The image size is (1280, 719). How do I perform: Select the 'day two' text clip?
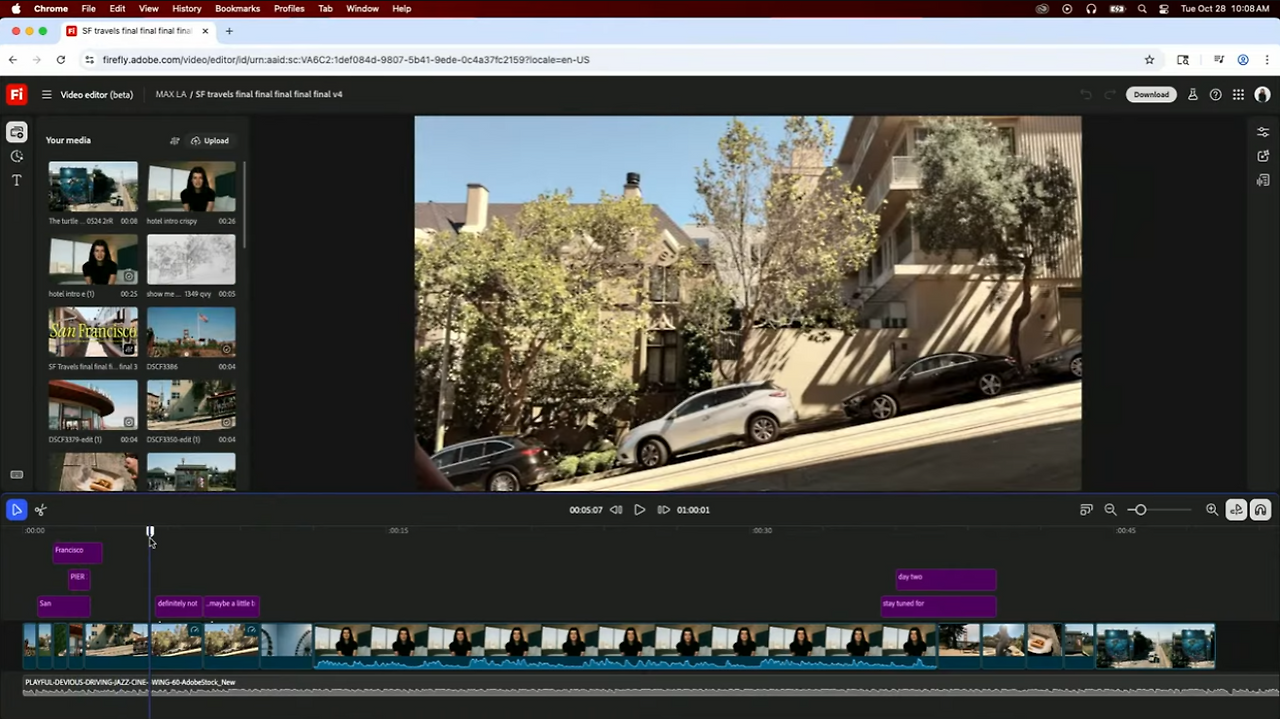coord(945,578)
